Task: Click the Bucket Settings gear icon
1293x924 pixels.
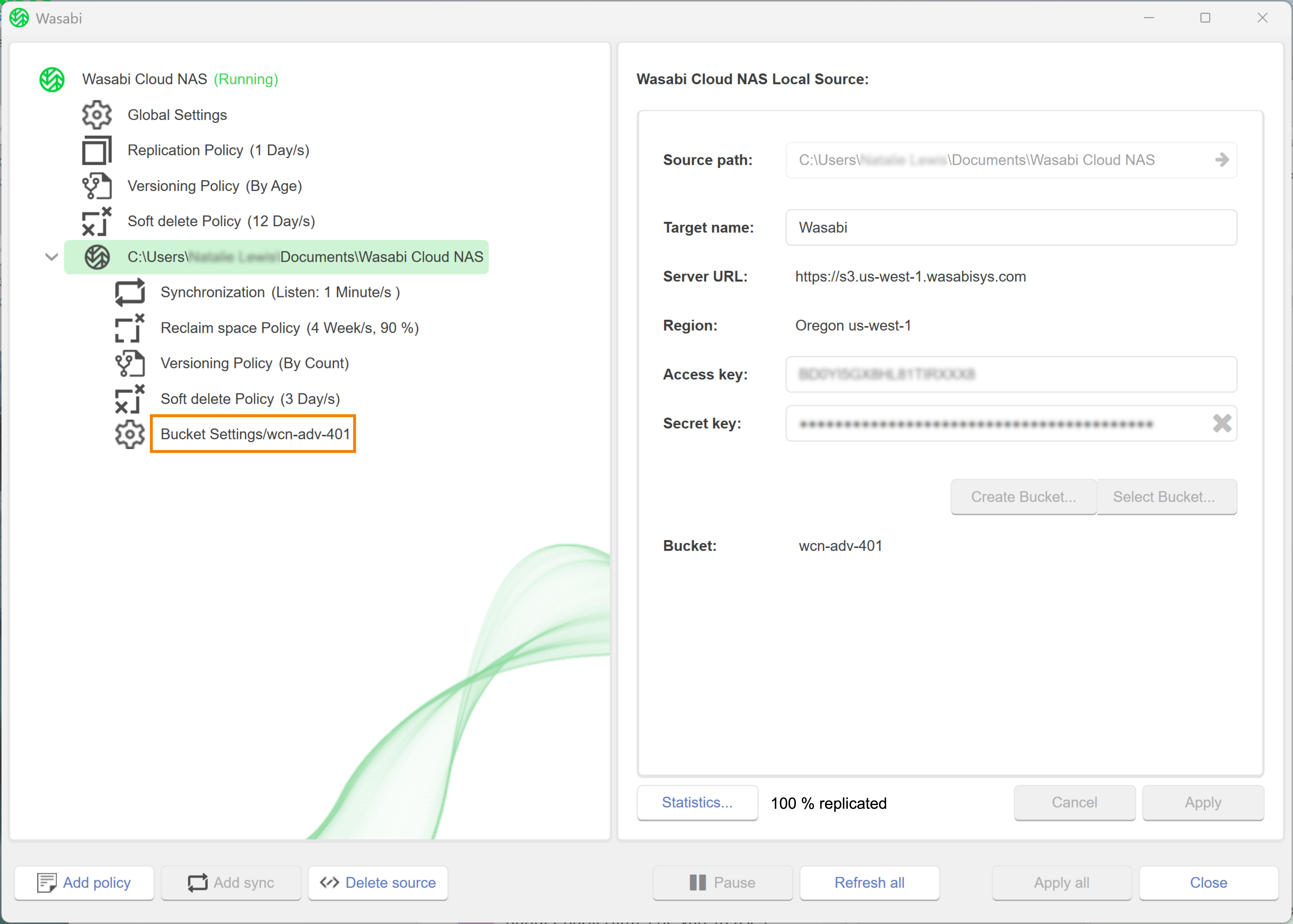Action: point(130,435)
